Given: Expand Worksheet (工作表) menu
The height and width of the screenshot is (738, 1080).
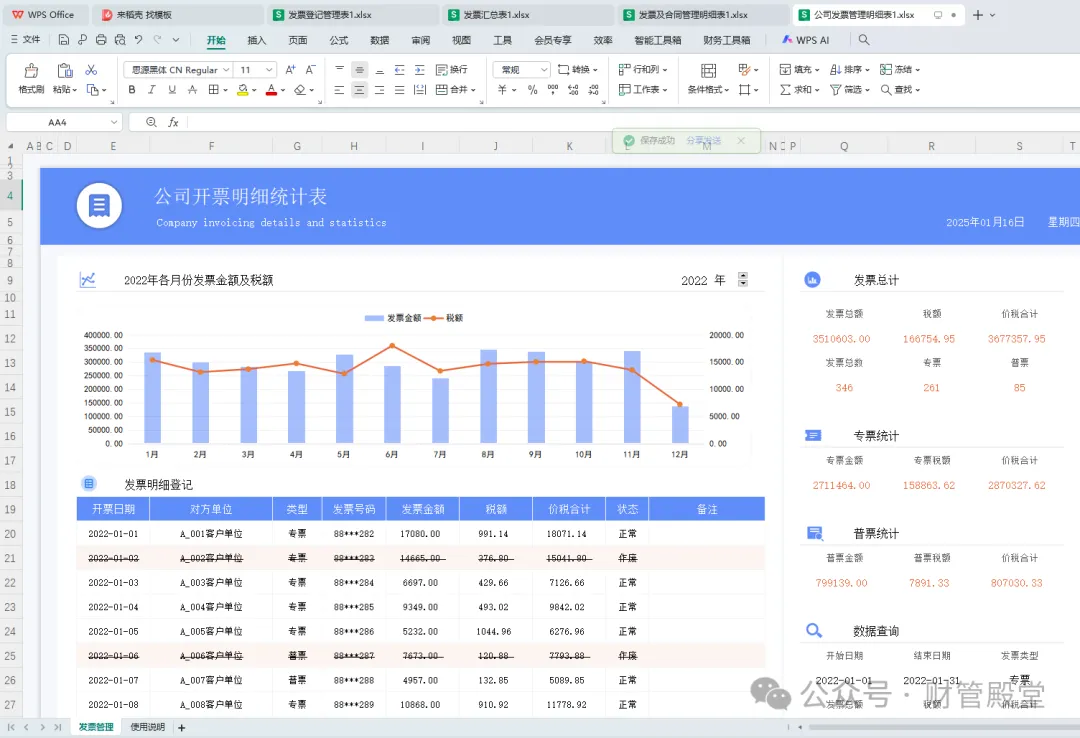Looking at the screenshot, I should [643, 90].
